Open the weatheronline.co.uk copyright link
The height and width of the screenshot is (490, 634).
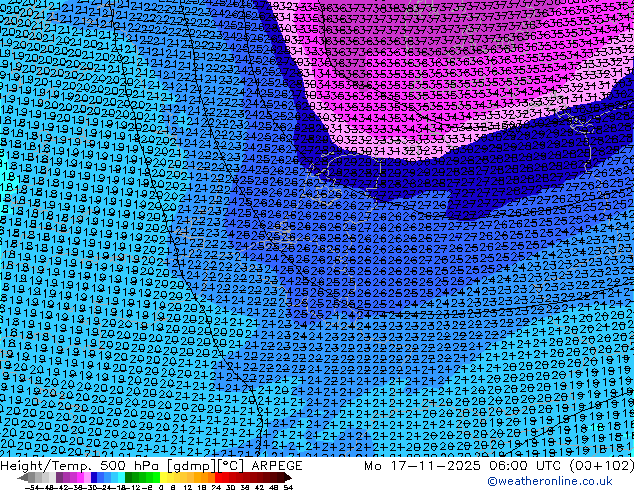(550, 481)
